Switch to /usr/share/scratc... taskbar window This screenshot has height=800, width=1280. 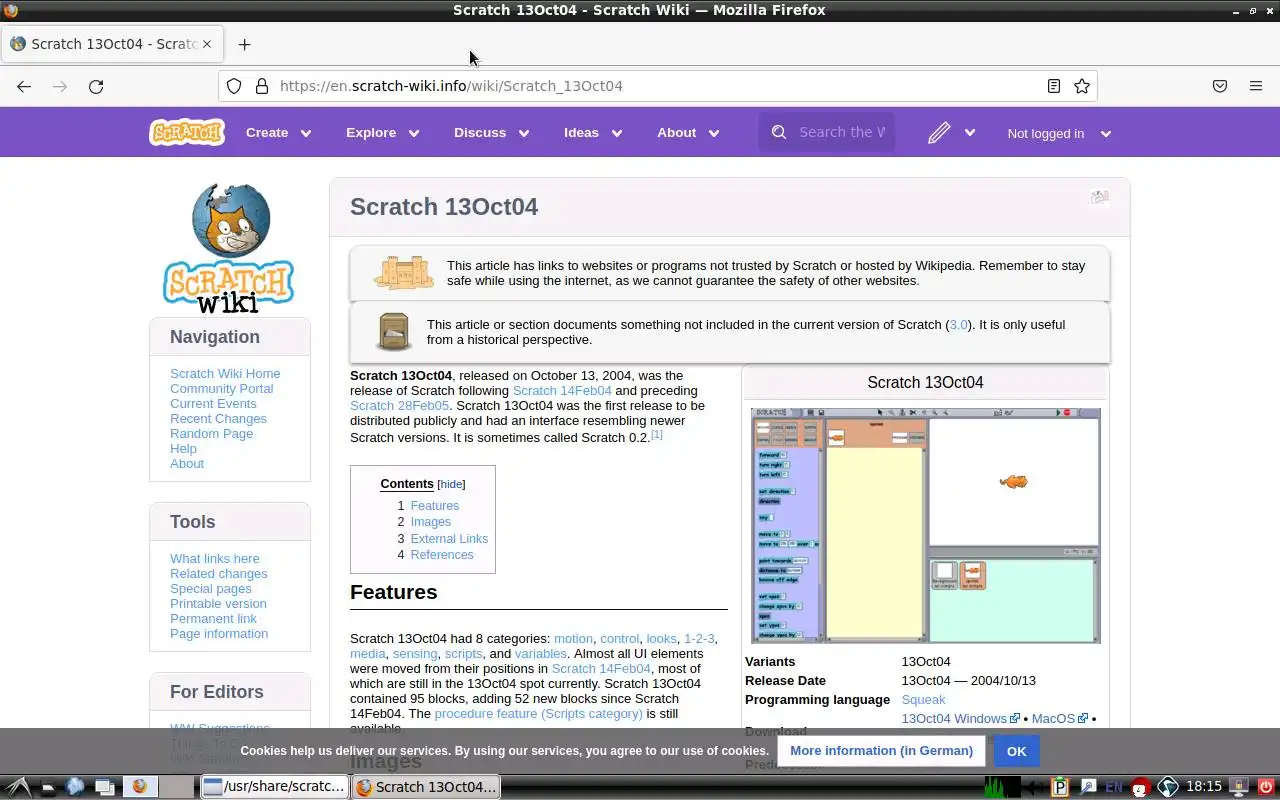274,787
